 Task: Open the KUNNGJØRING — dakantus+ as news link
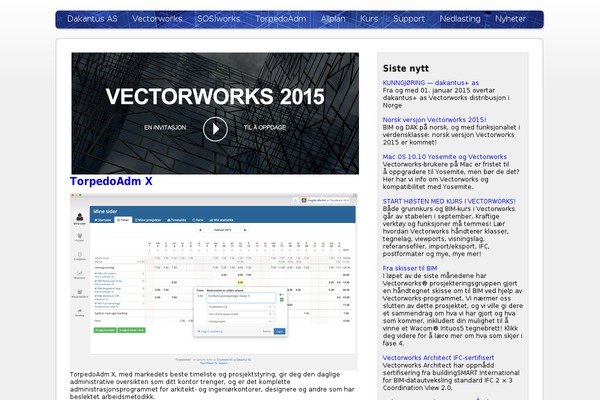[430, 83]
